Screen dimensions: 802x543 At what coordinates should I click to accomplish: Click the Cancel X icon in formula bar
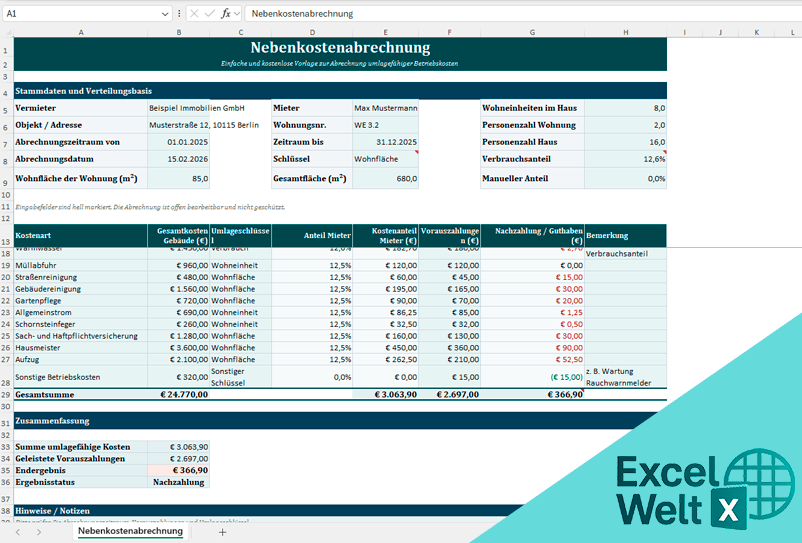(193, 14)
